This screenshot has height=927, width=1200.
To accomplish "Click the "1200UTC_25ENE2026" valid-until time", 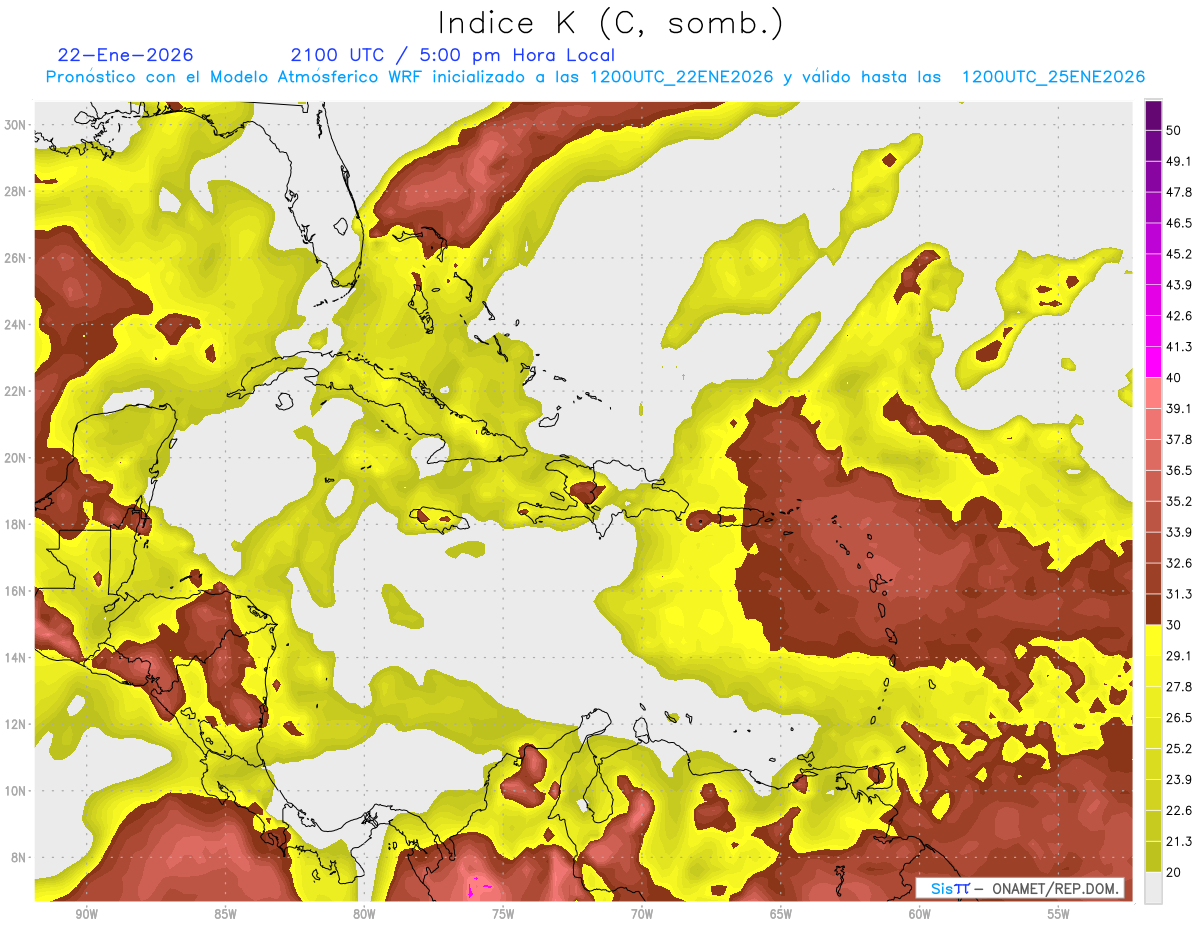I will pyautogui.click(x=1053, y=77).
